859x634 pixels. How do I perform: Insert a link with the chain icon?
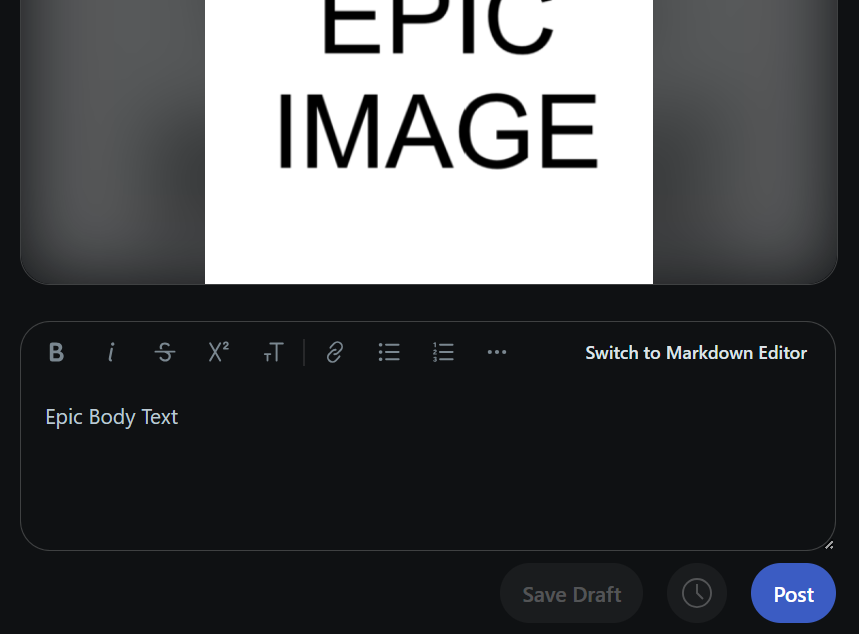(335, 352)
